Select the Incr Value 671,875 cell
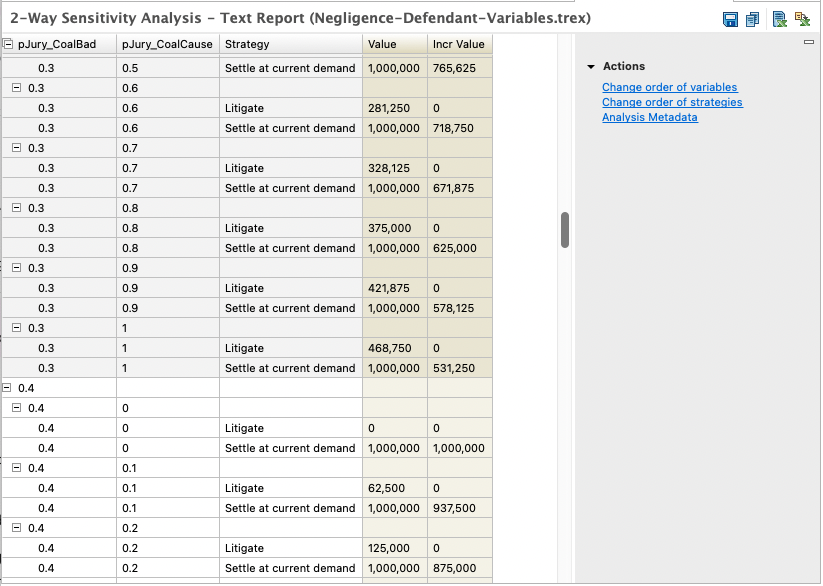This screenshot has height=586, width=823. 460,188
